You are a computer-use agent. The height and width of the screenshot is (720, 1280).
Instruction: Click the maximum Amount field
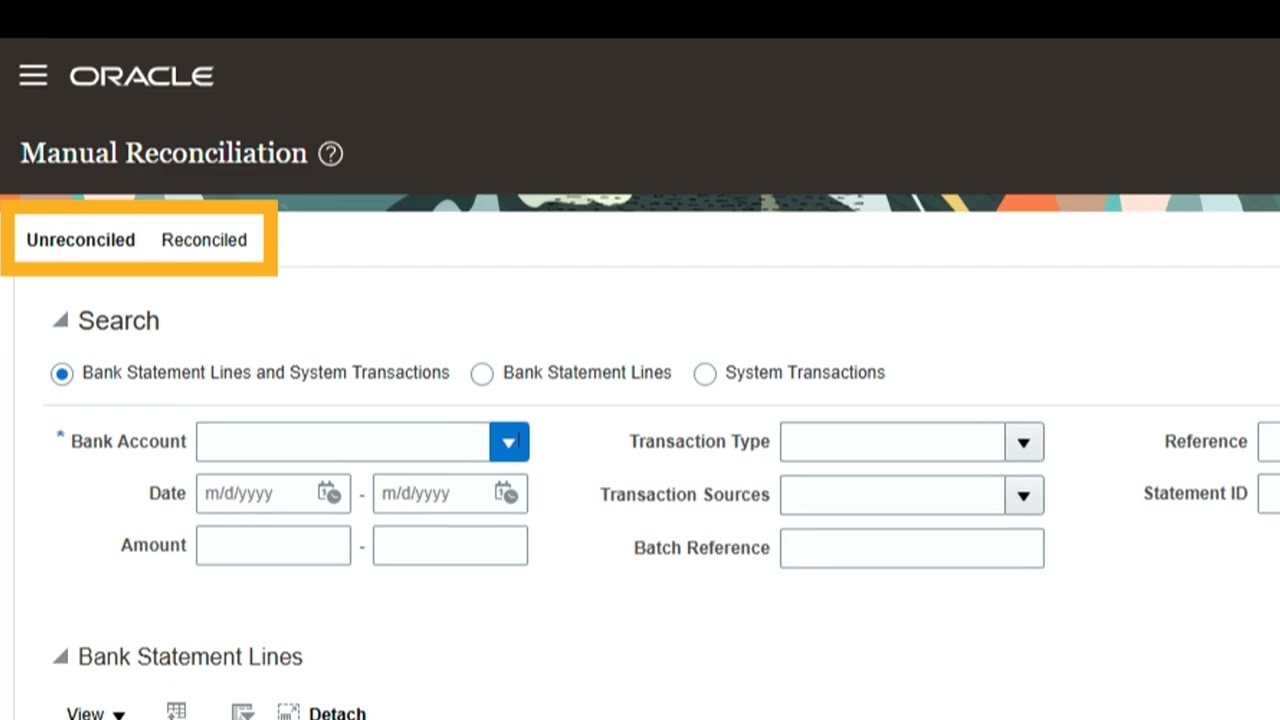coord(450,546)
